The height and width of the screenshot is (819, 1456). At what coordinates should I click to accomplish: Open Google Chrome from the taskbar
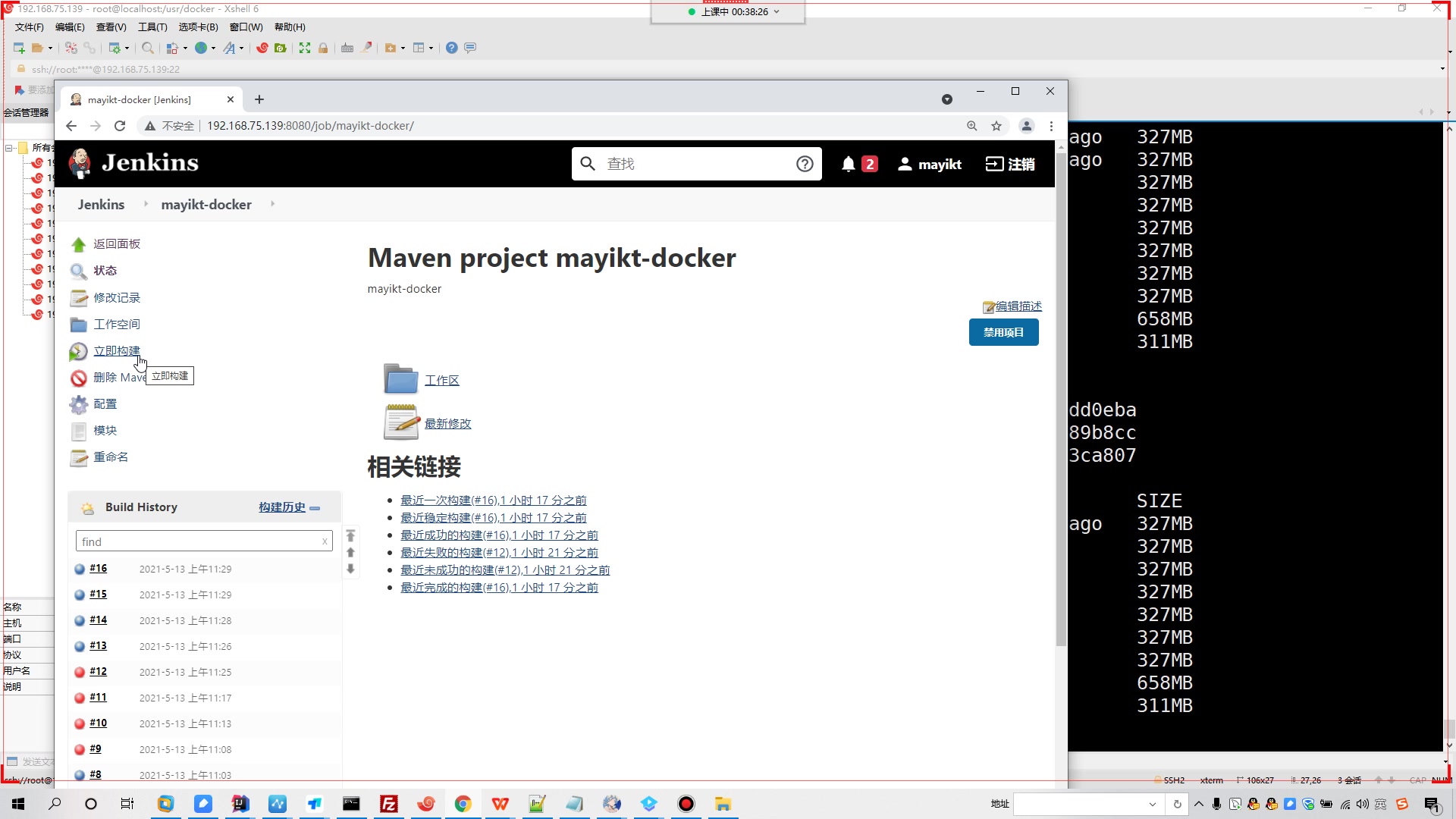(x=463, y=804)
